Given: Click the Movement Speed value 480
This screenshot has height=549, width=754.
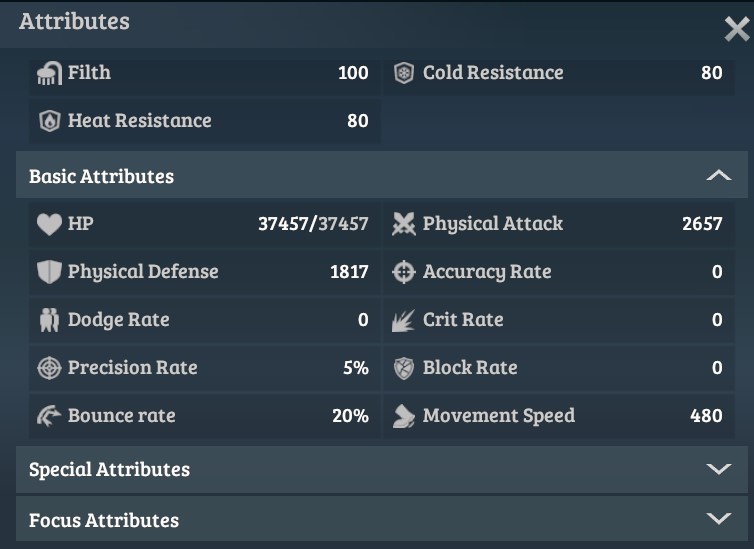Looking at the screenshot, I should pos(706,416).
